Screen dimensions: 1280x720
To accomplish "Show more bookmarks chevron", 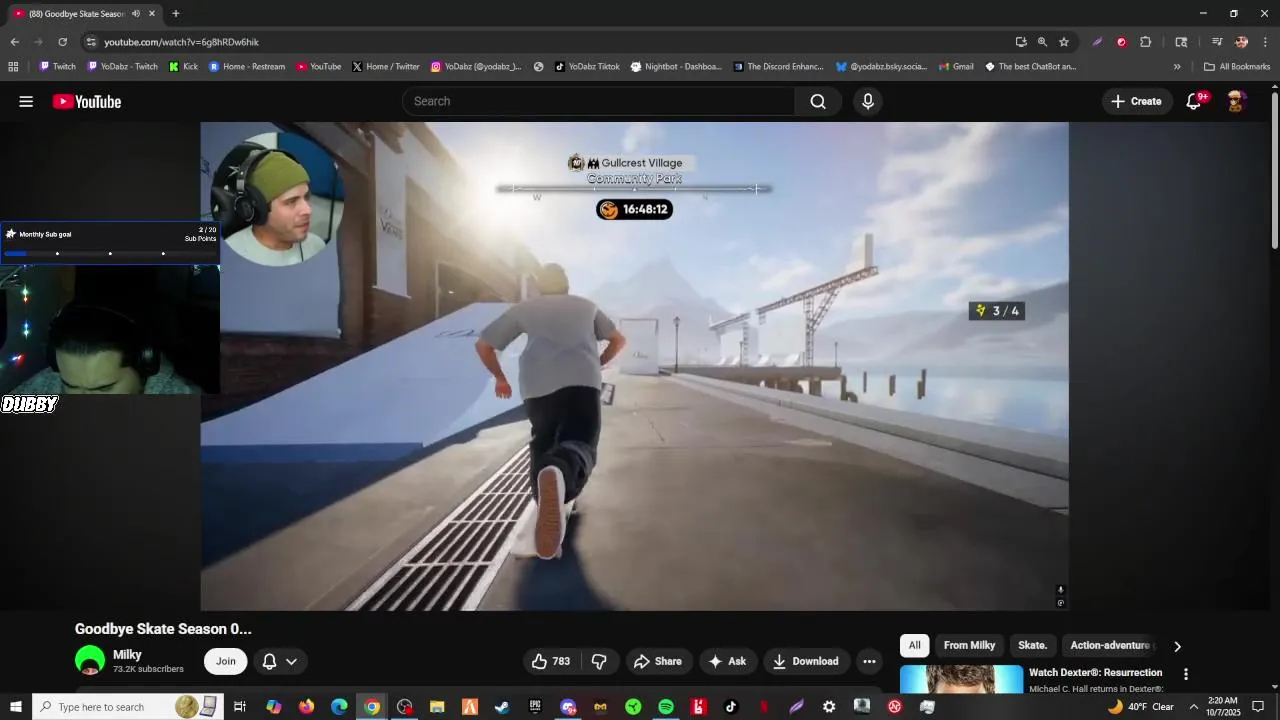I will [x=1177, y=67].
